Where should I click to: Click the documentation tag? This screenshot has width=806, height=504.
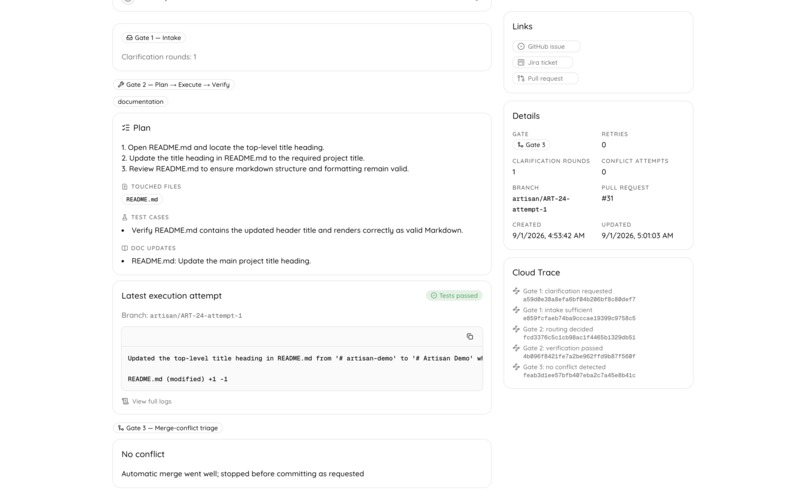tap(140, 101)
